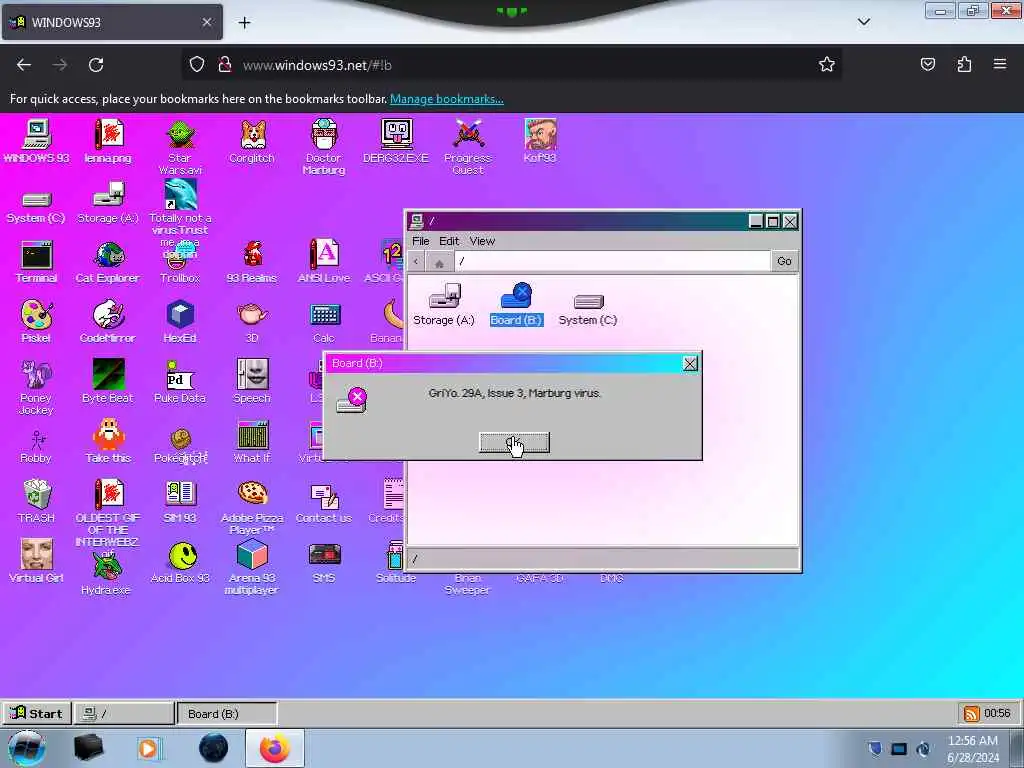Open the View menu in explorer
Viewport: 1024px width, 768px height.
tap(482, 241)
